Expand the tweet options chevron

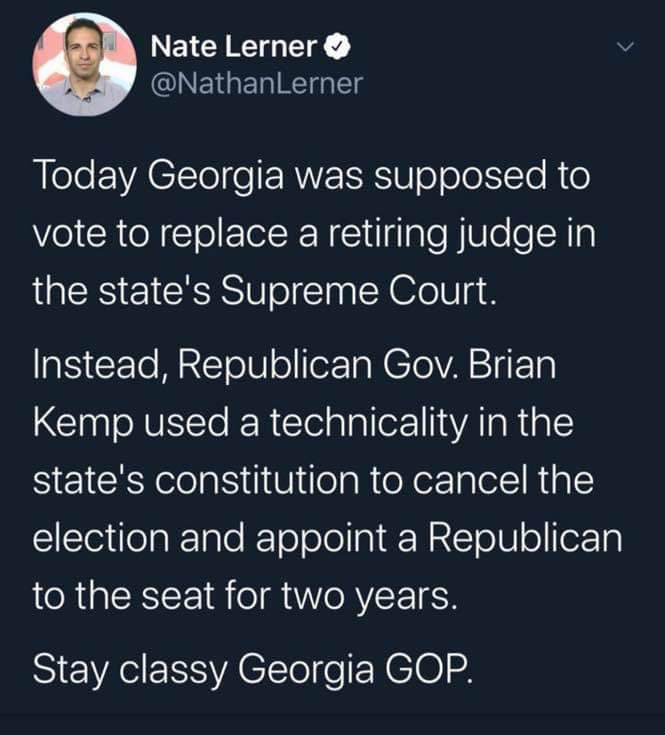pyautogui.click(x=625, y=47)
